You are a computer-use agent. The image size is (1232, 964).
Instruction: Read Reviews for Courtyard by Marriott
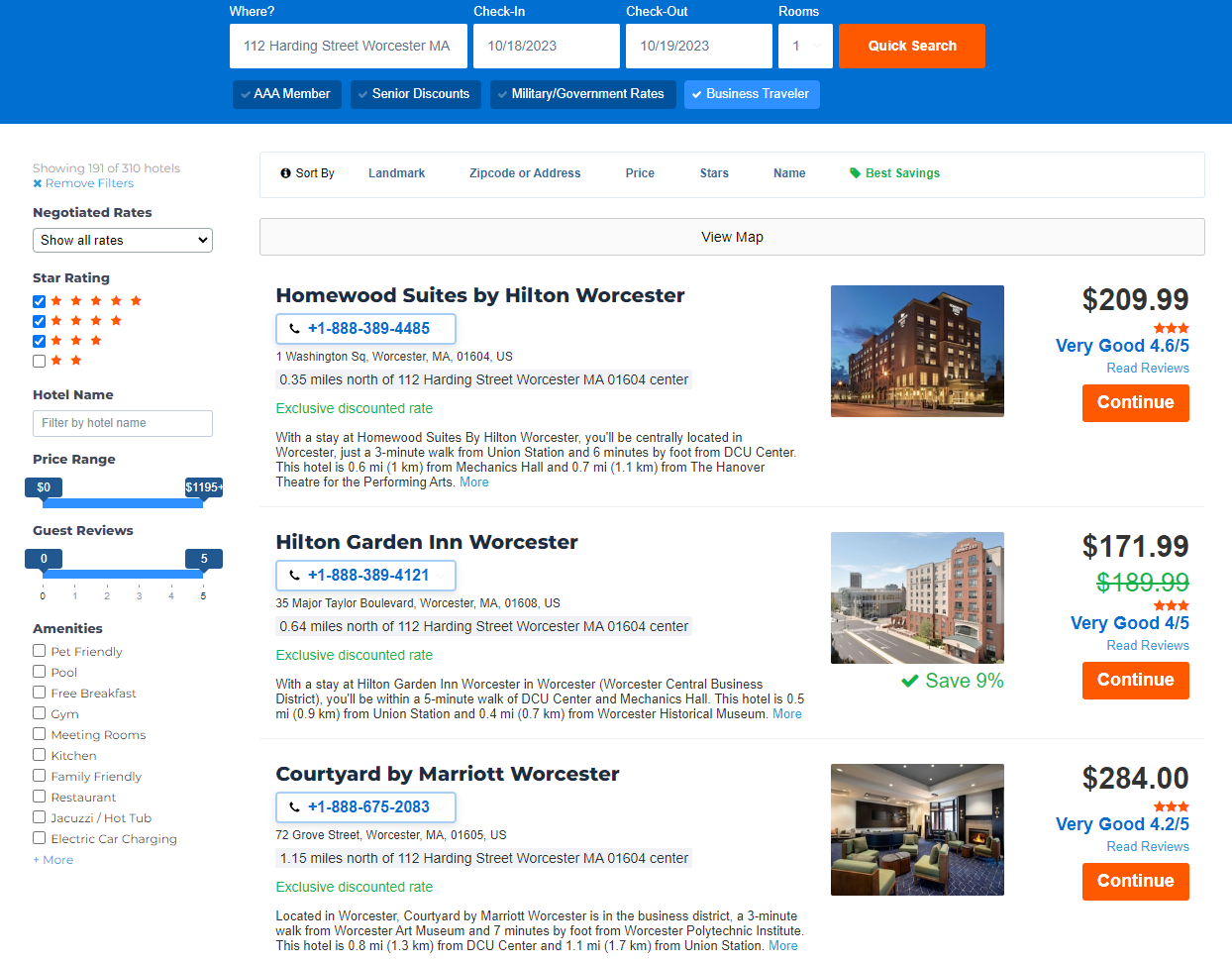(x=1148, y=847)
